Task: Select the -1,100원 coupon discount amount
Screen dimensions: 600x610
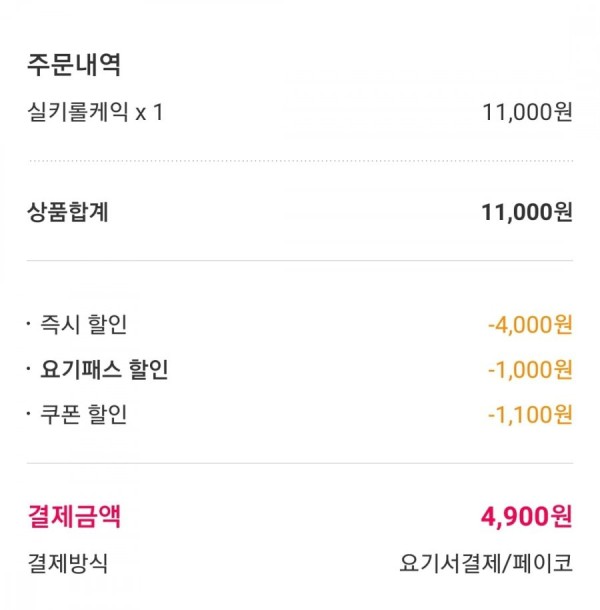Action: pyautogui.click(x=530, y=414)
